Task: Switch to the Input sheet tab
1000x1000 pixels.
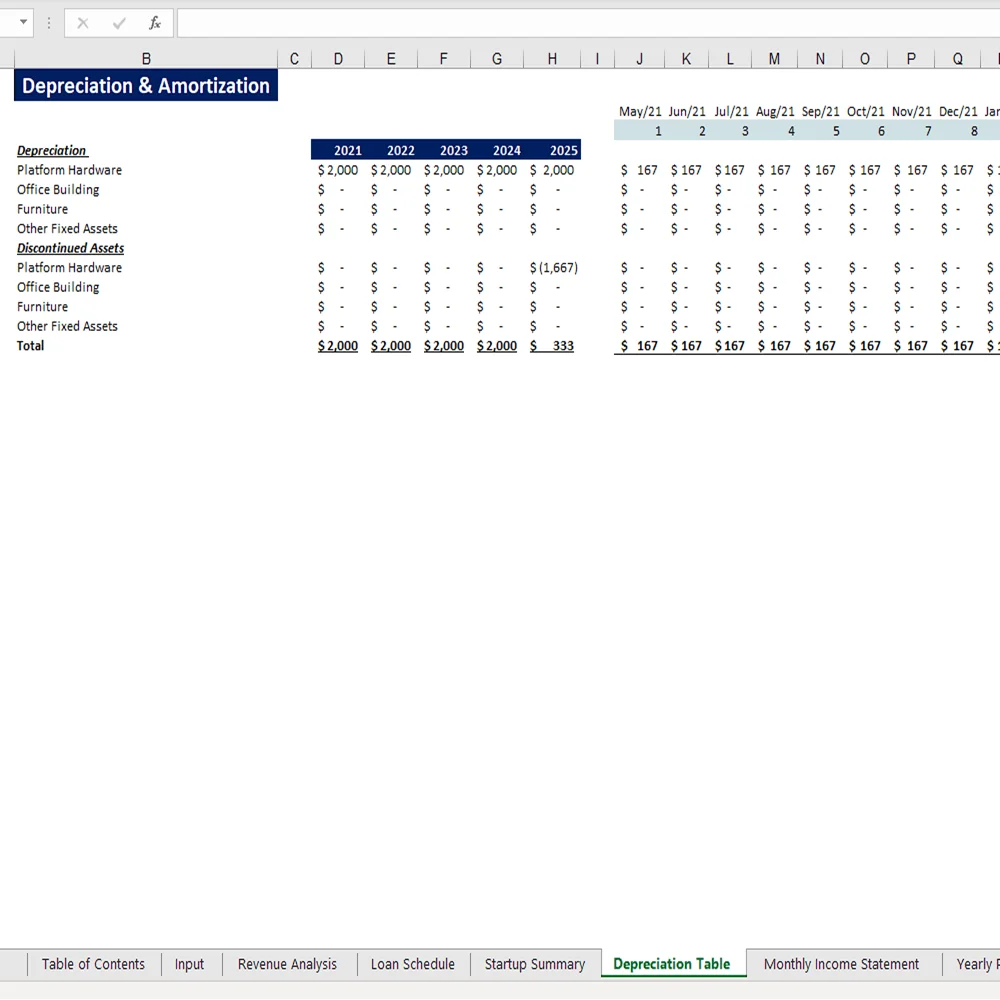Action: click(189, 964)
